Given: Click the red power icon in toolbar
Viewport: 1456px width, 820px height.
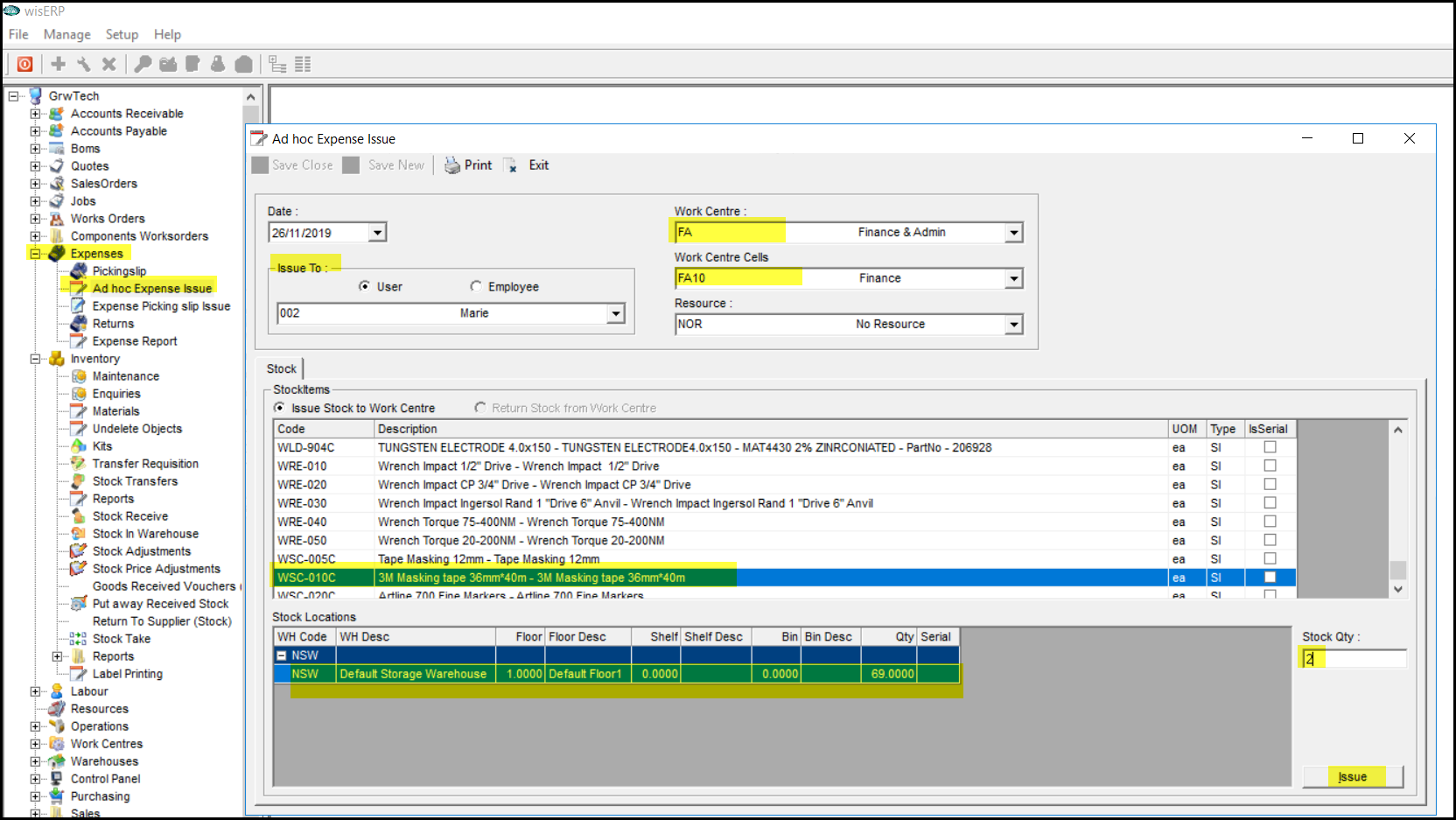Looking at the screenshot, I should coord(25,64).
